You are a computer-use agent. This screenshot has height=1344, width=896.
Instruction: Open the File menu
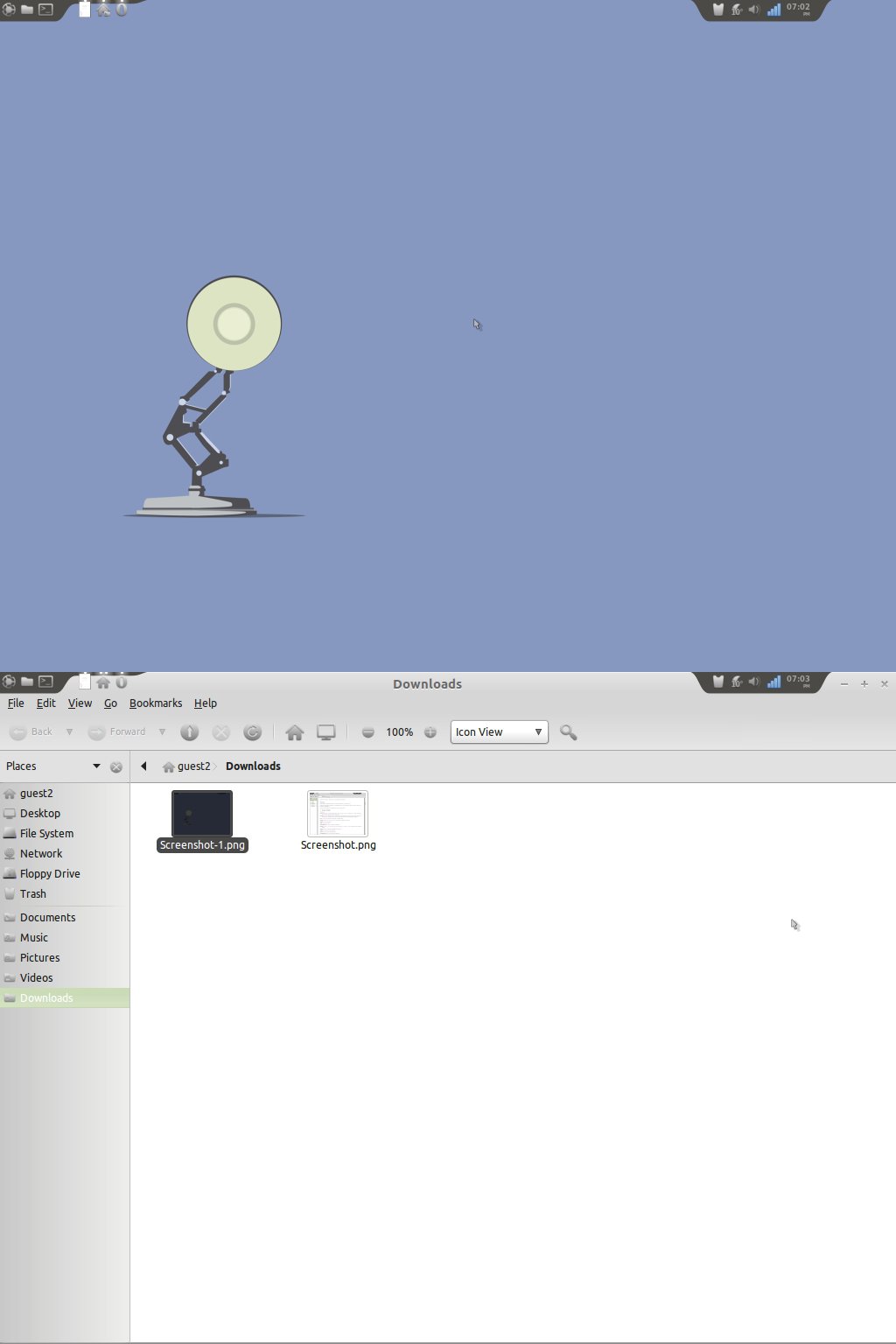click(x=16, y=703)
